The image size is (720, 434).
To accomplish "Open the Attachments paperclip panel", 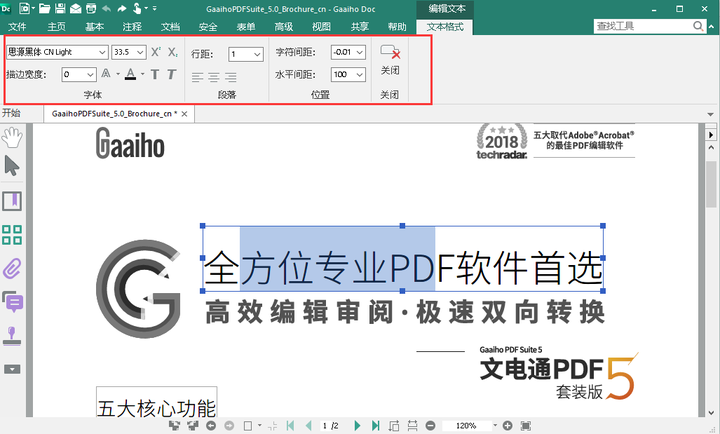I will [12, 269].
